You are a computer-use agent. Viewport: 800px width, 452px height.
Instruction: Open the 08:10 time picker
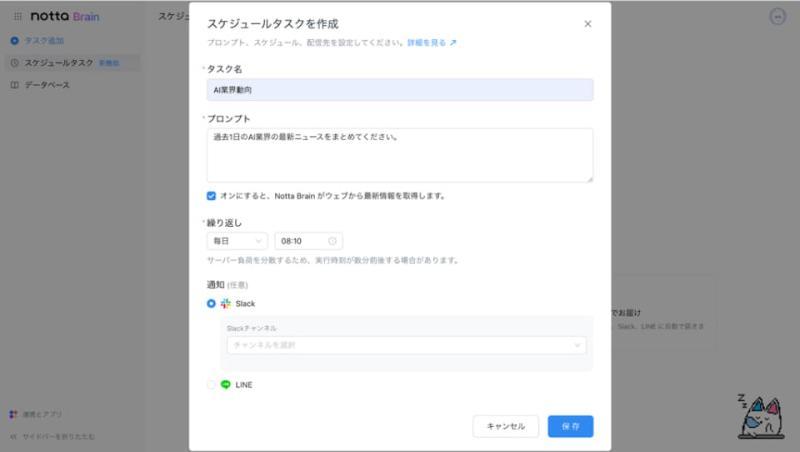click(309, 241)
